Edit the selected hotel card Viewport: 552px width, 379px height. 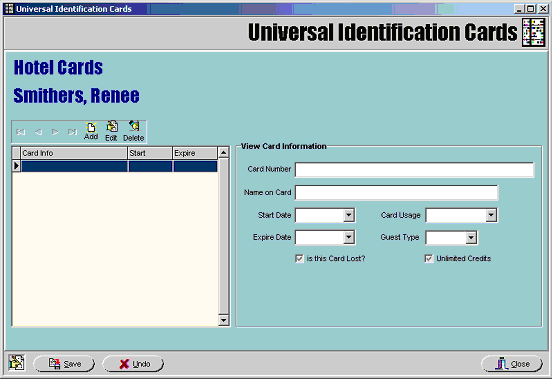[x=112, y=131]
